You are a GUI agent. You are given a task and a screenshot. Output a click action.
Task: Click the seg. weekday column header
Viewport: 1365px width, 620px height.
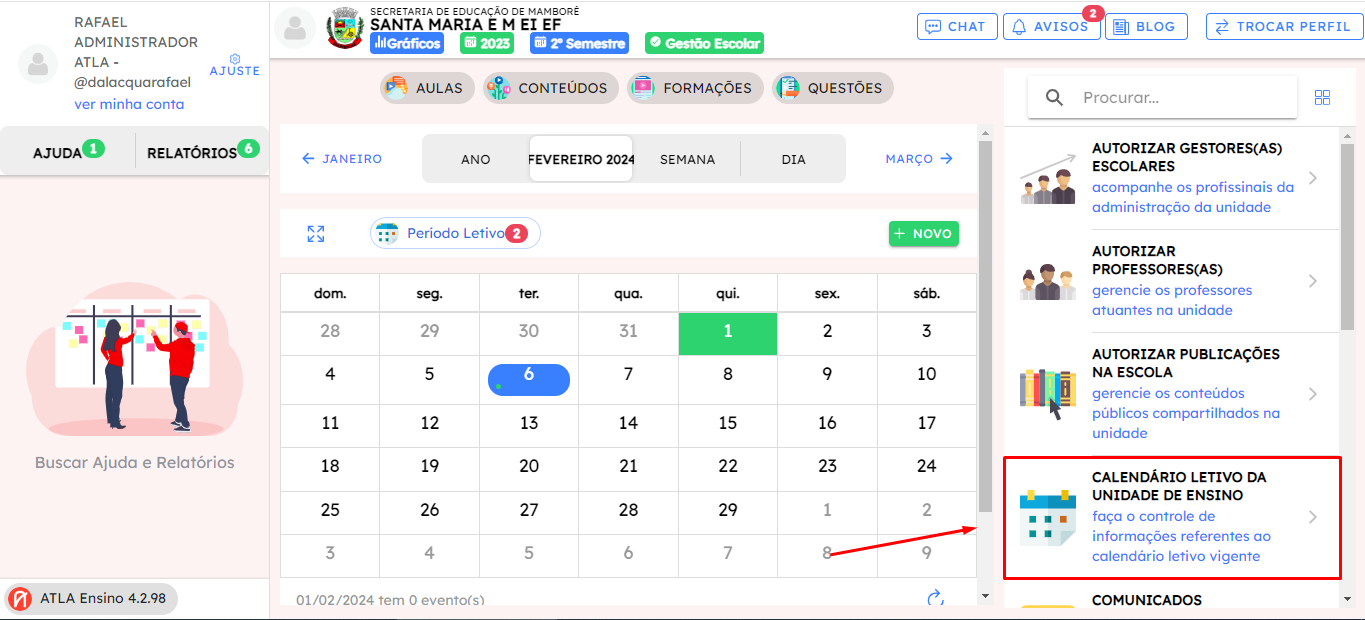click(429, 293)
